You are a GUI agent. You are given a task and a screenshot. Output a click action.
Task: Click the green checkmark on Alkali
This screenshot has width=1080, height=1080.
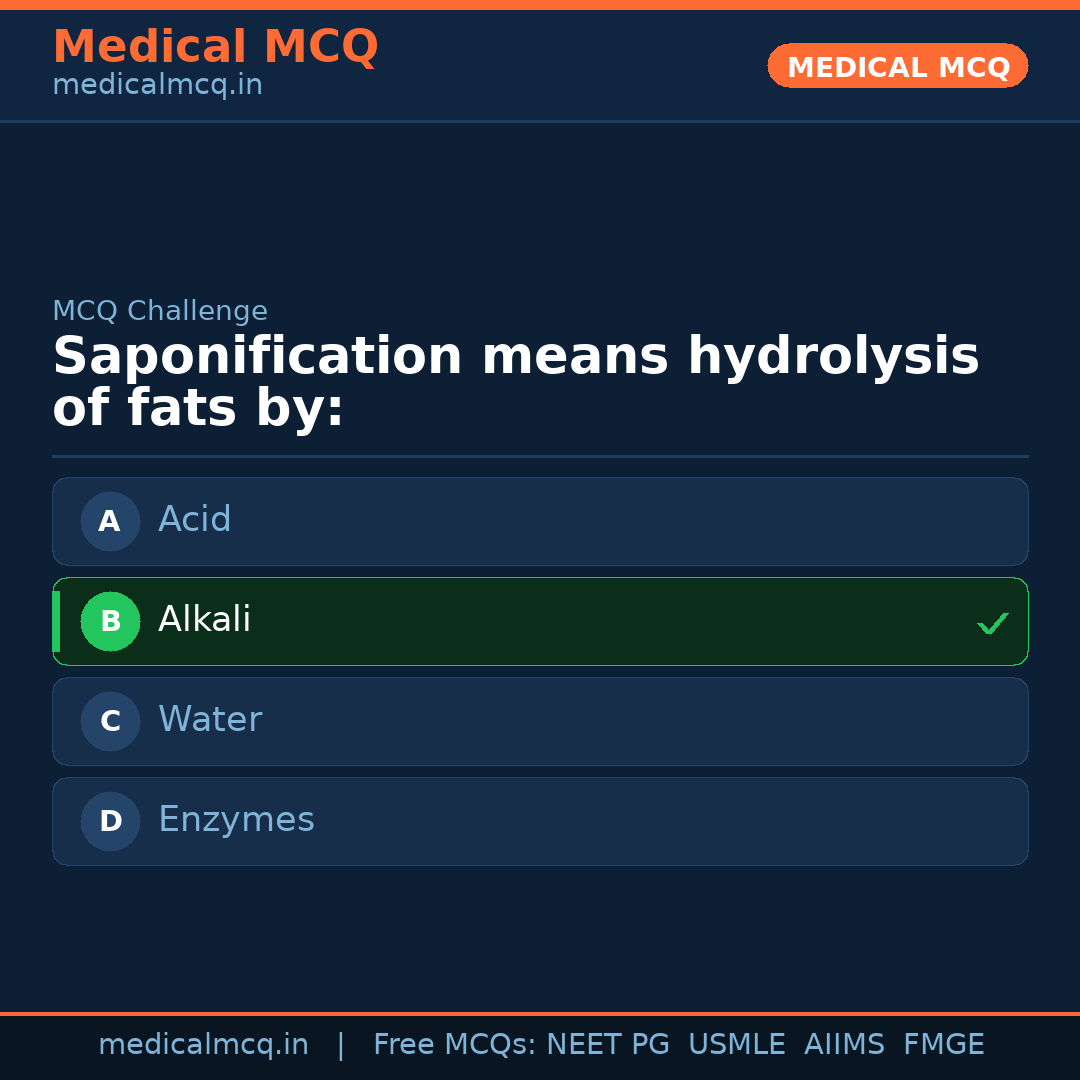pyautogui.click(x=992, y=623)
